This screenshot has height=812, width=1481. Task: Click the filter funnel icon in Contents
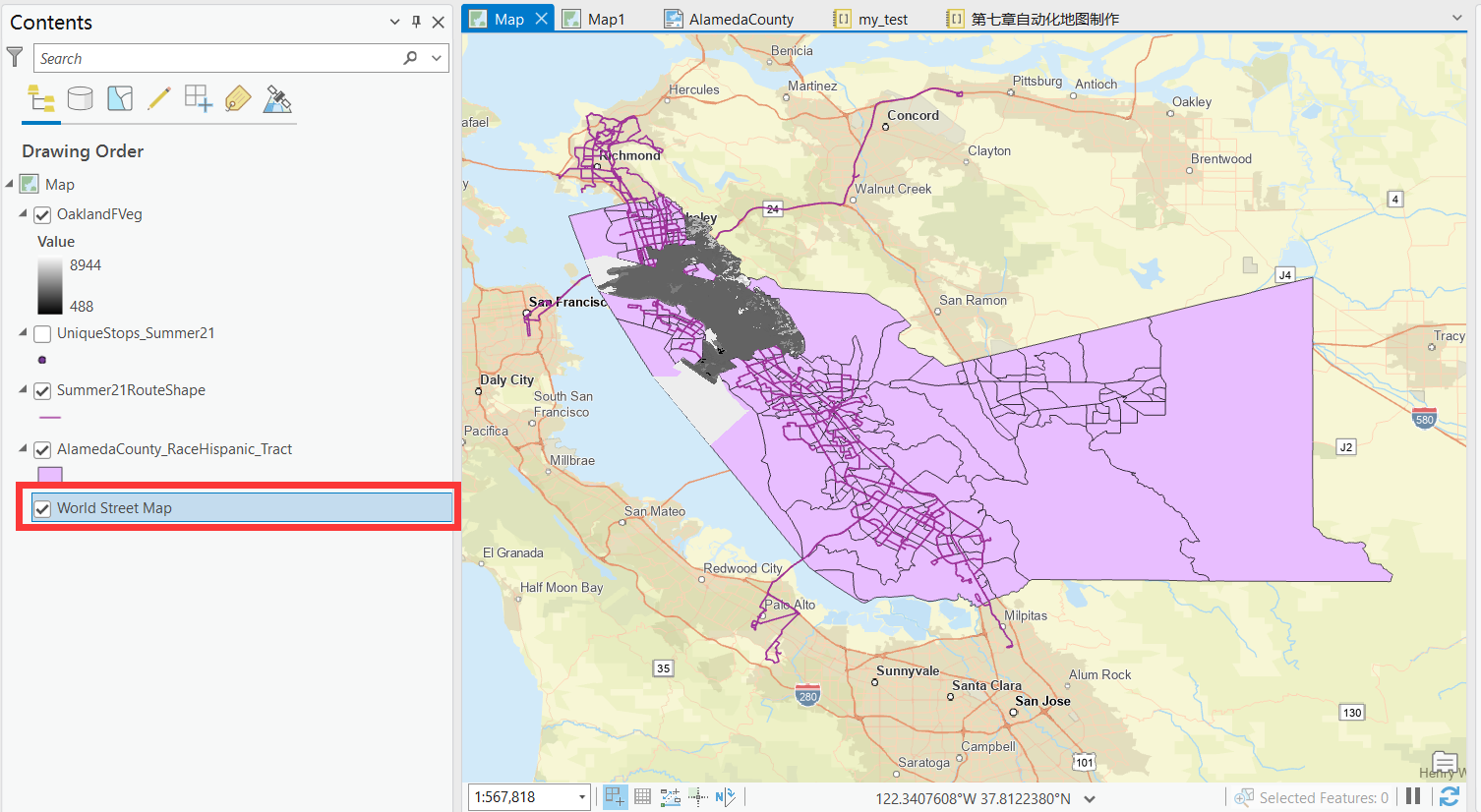tap(15, 57)
